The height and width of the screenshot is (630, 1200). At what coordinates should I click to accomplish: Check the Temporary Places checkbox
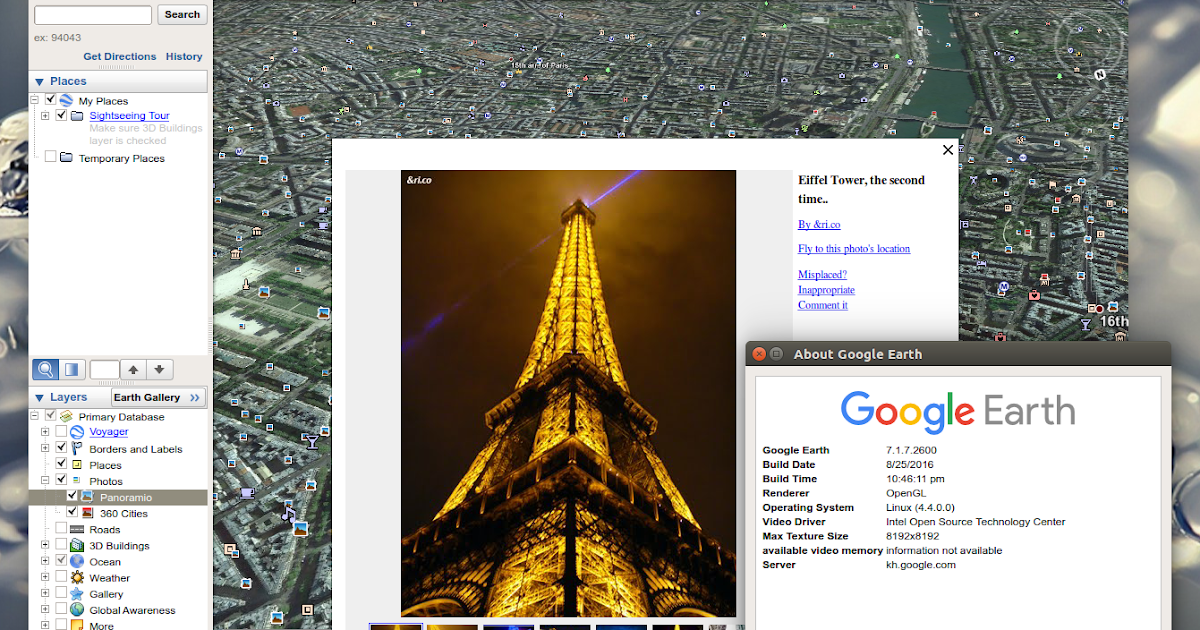point(51,157)
